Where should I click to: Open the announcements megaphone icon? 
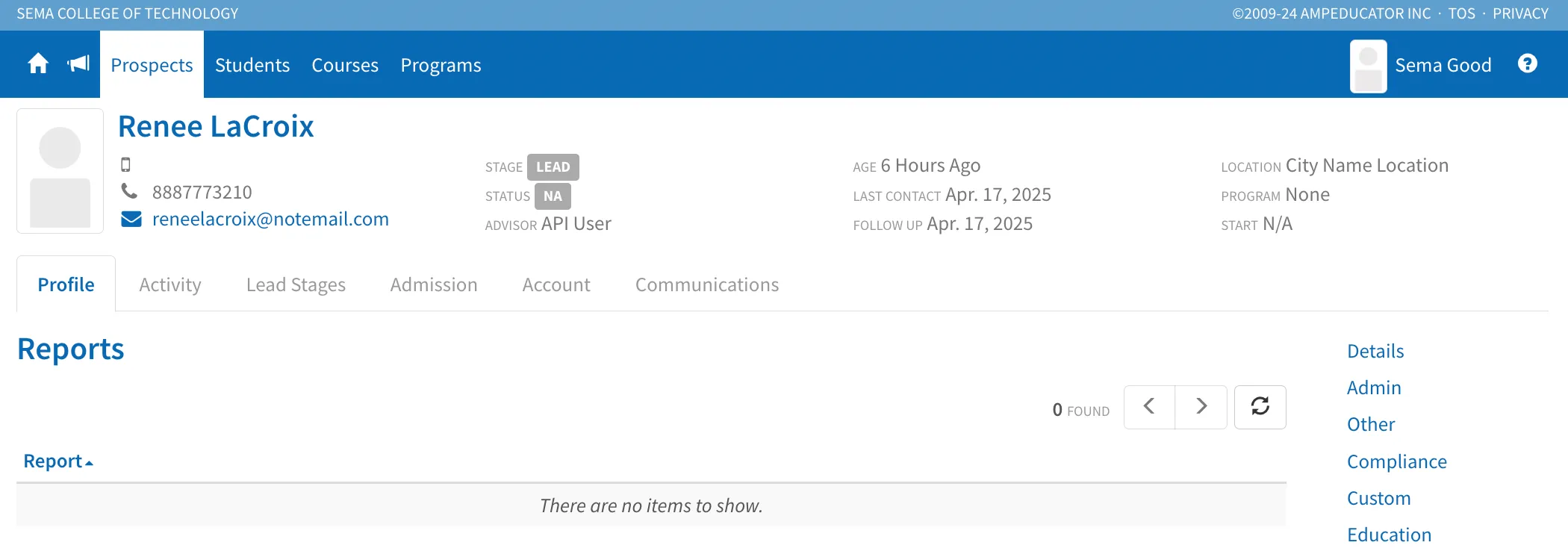coord(78,64)
